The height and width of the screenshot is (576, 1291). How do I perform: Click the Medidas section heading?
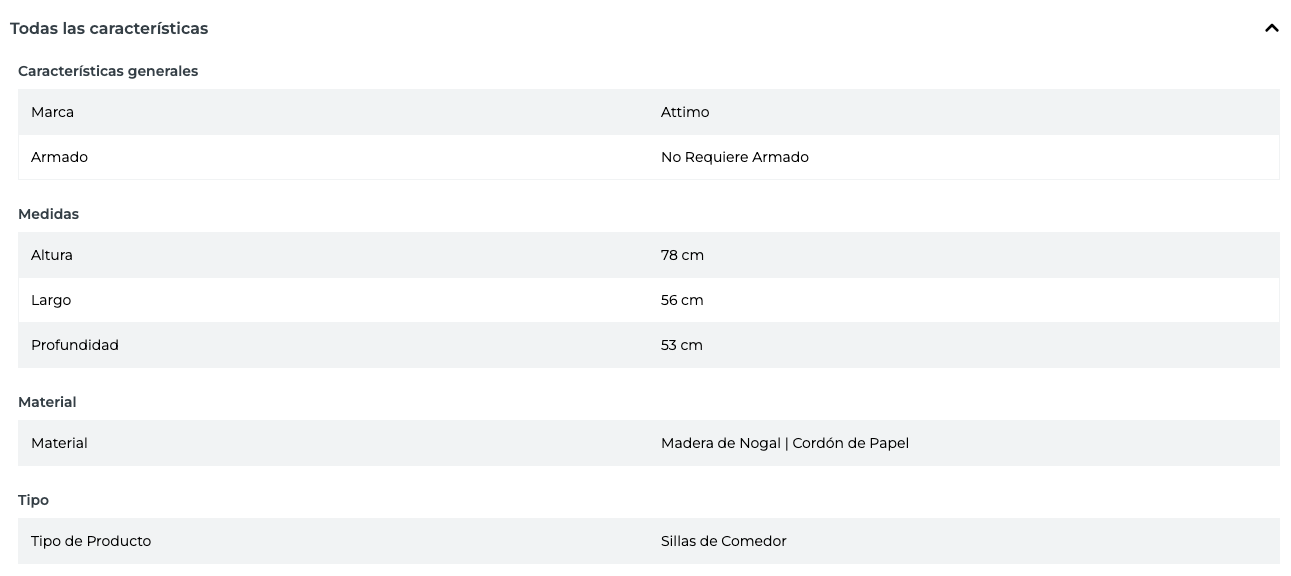coord(48,214)
